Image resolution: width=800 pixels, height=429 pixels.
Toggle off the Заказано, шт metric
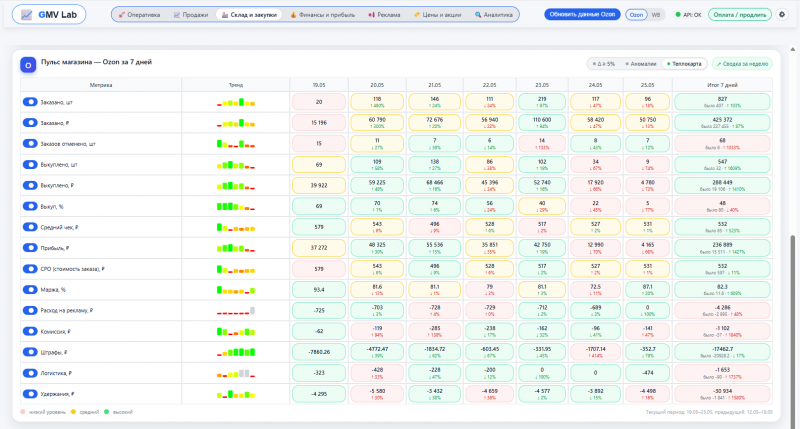(x=30, y=102)
